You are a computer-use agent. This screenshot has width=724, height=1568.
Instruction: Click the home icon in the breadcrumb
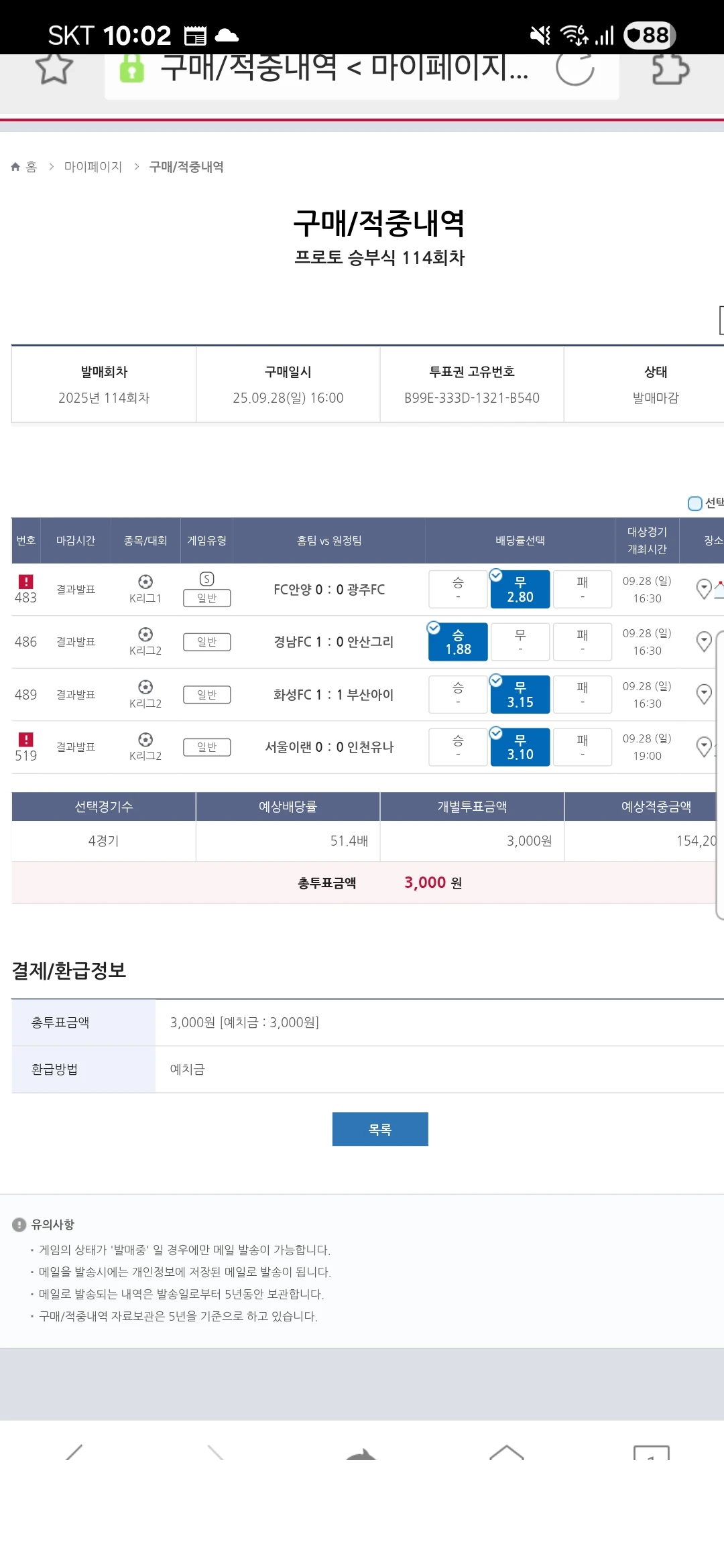pyautogui.click(x=16, y=167)
